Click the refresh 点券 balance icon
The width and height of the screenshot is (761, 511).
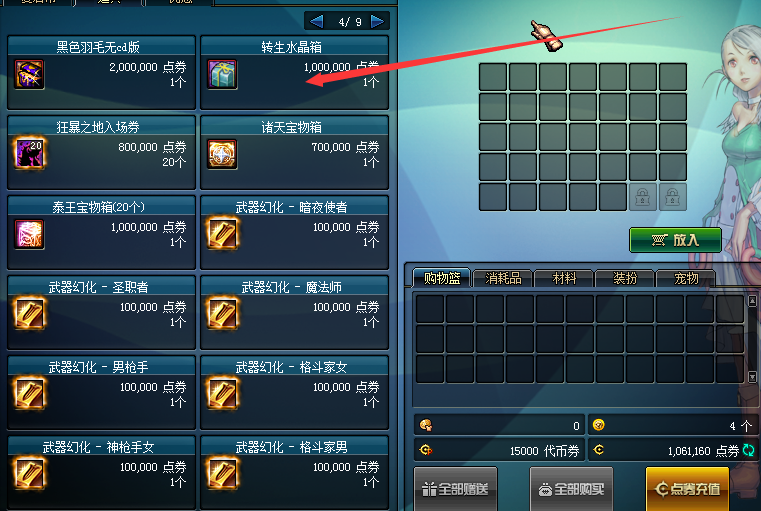click(748, 450)
